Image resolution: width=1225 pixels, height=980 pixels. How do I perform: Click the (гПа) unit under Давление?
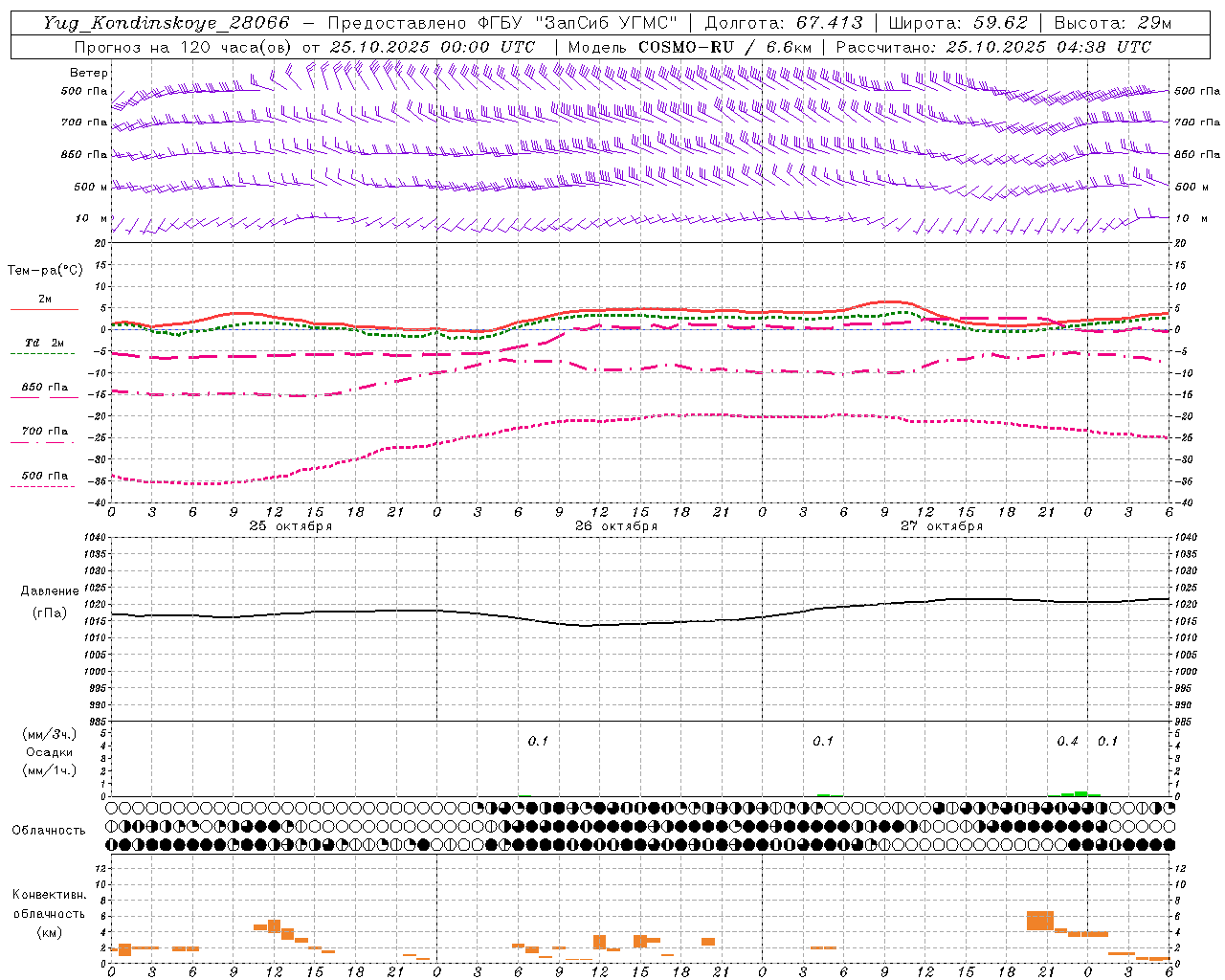pos(49,612)
